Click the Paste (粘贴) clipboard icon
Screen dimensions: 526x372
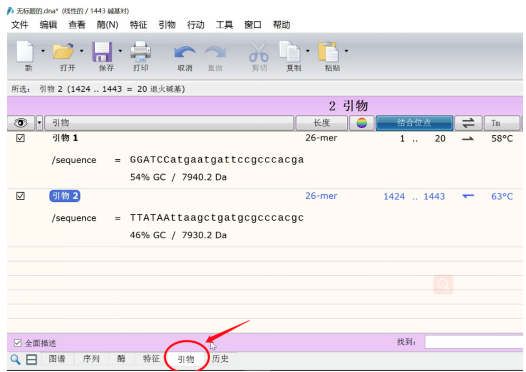click(329, 51)
